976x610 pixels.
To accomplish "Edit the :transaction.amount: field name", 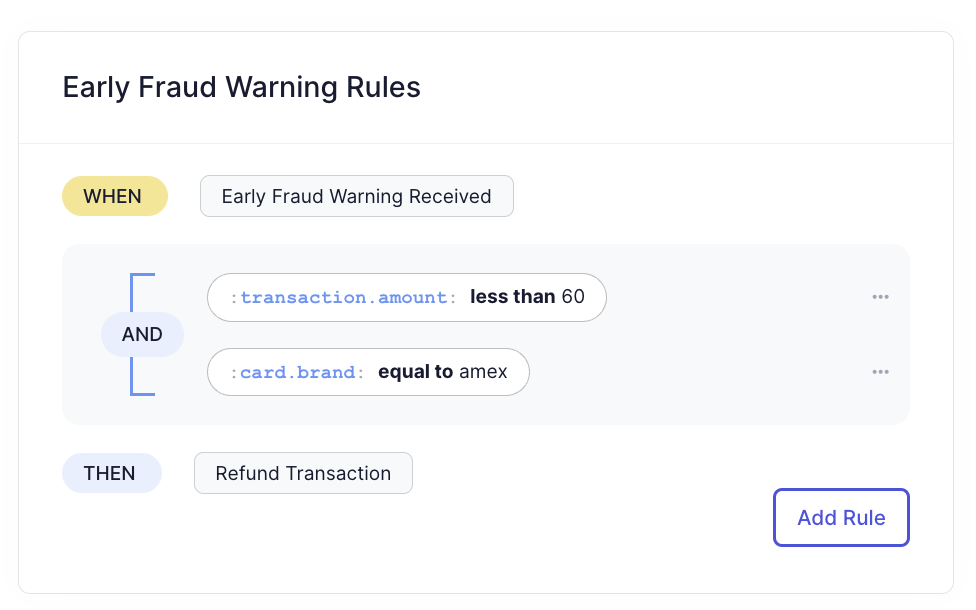I will point(344,298).
